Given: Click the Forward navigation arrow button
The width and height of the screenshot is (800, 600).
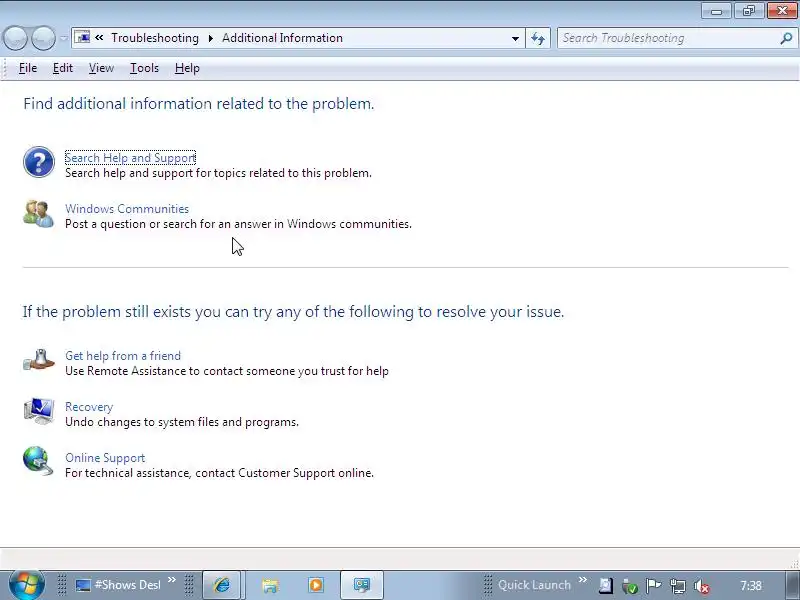Looking at the screenshot, I should coord(43,38).
